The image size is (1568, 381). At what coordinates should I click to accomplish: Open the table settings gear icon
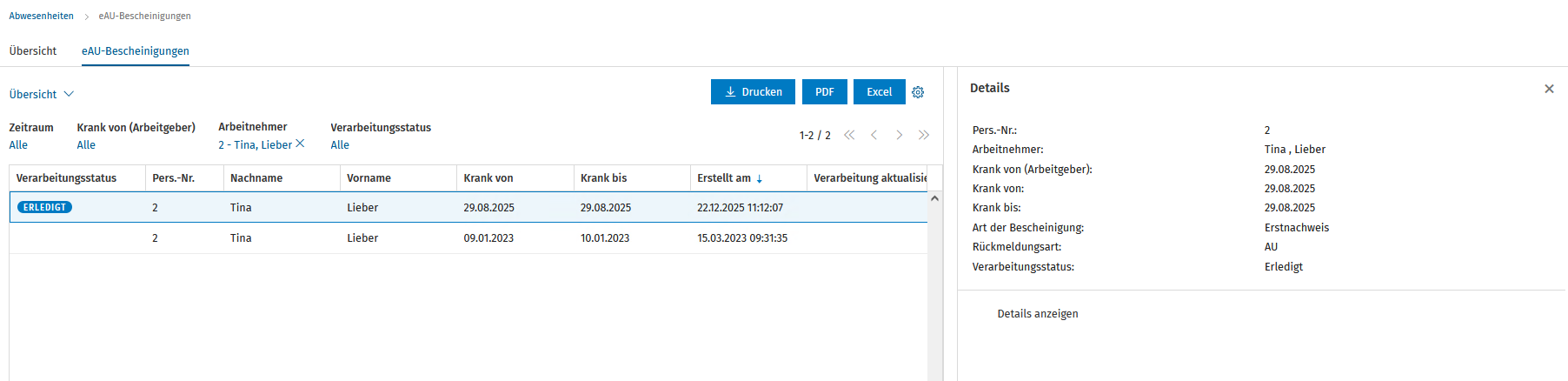pyautogui.click(x=918, y=92)
